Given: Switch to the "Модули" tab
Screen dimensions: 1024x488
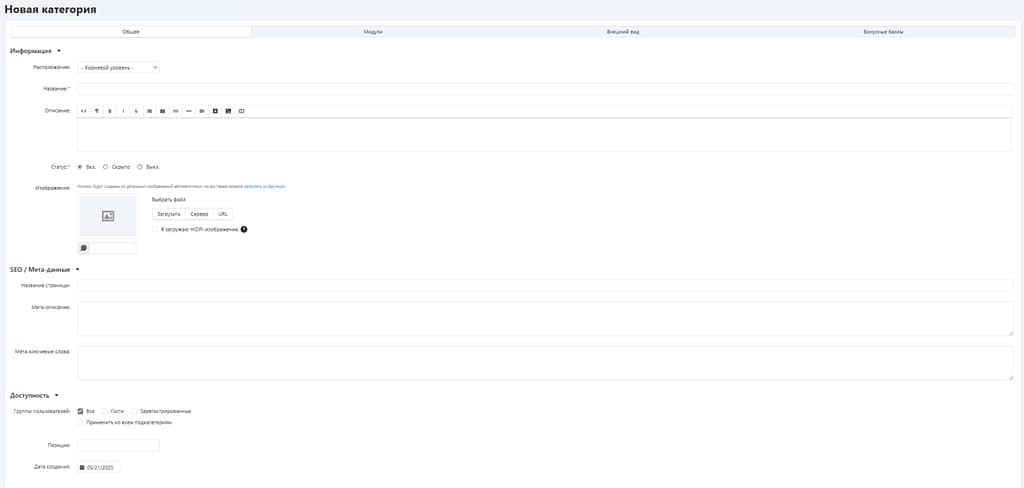Looking at the screenshot, I should (x=372, y=32).
